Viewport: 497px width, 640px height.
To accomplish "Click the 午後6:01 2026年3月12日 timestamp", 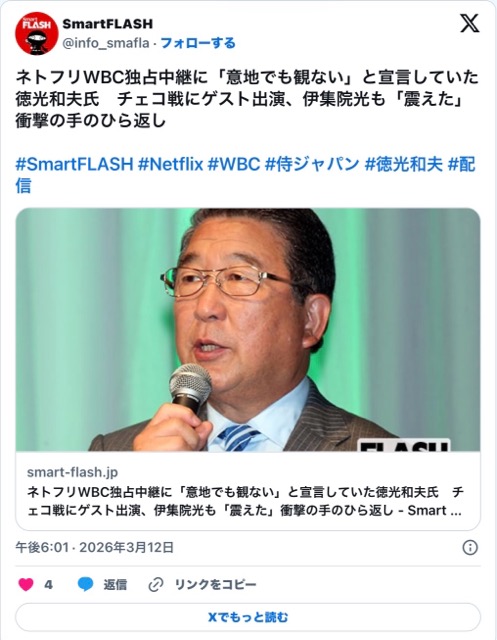I will click(95, 547).
